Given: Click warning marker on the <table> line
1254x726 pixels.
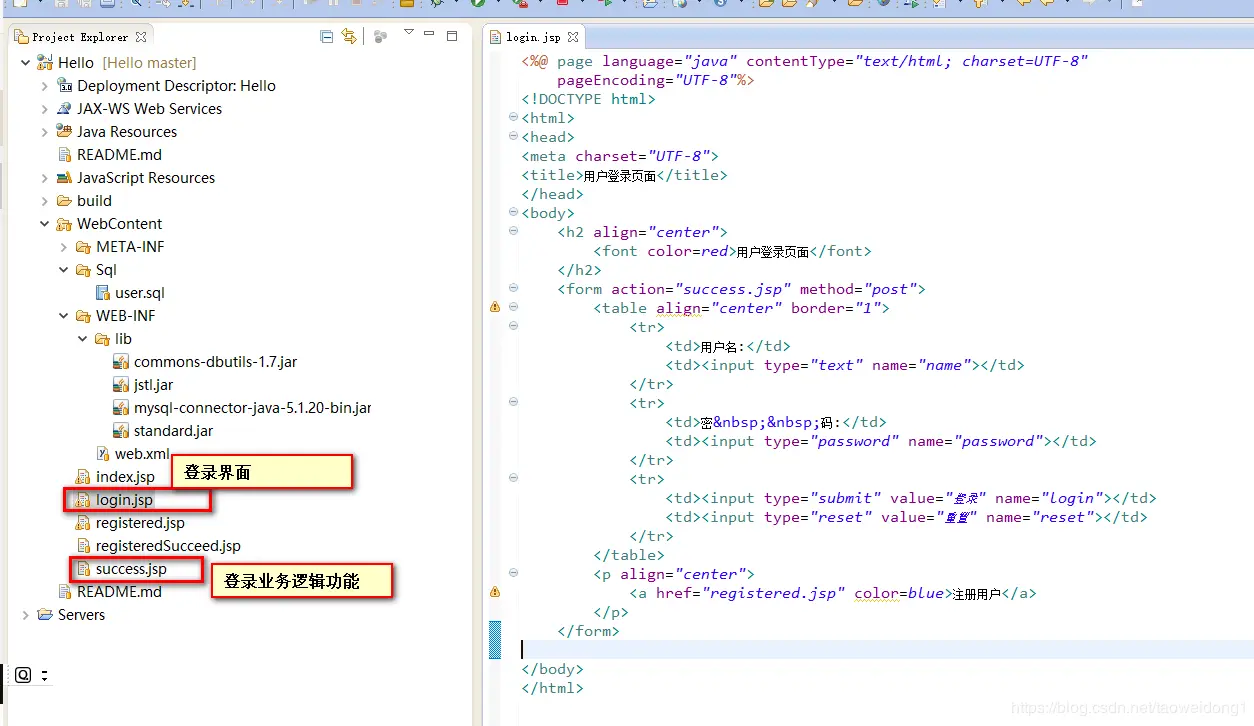Looking at the screenshot, I should pos(494,308).
